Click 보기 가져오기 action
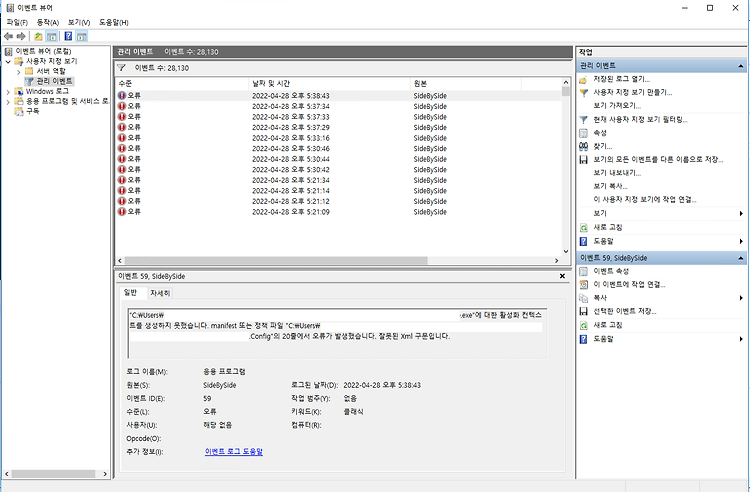The image size is (750, 492). [x=617, y=106]
